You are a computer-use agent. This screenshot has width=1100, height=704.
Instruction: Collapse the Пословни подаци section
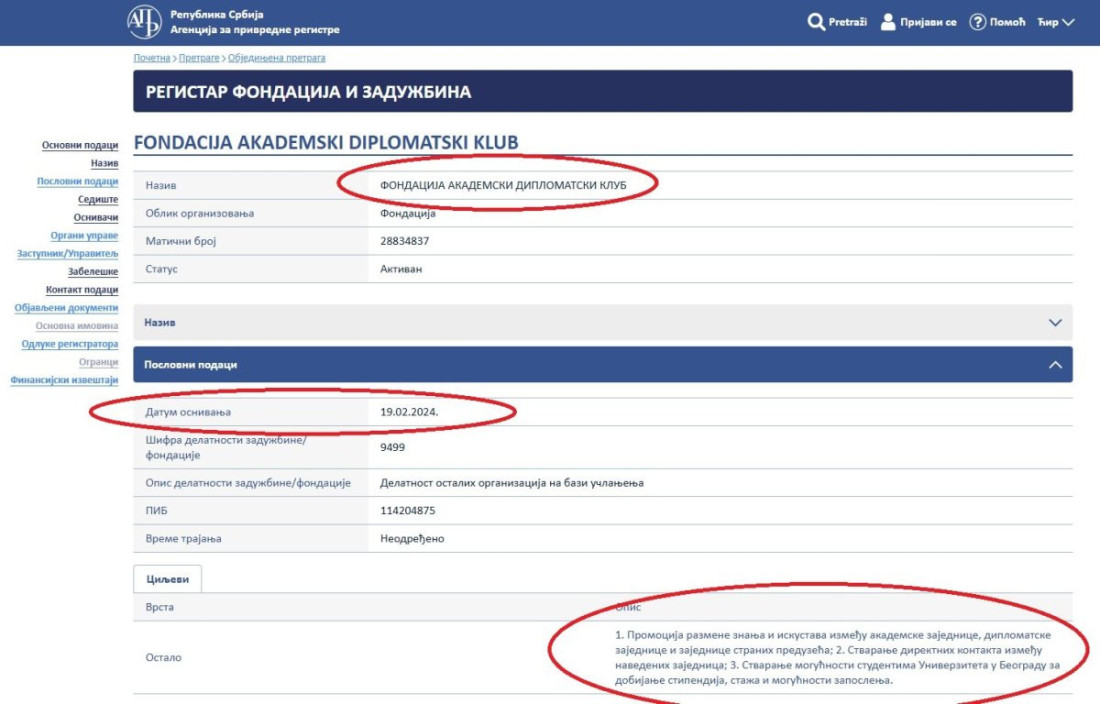(1054, 365)
